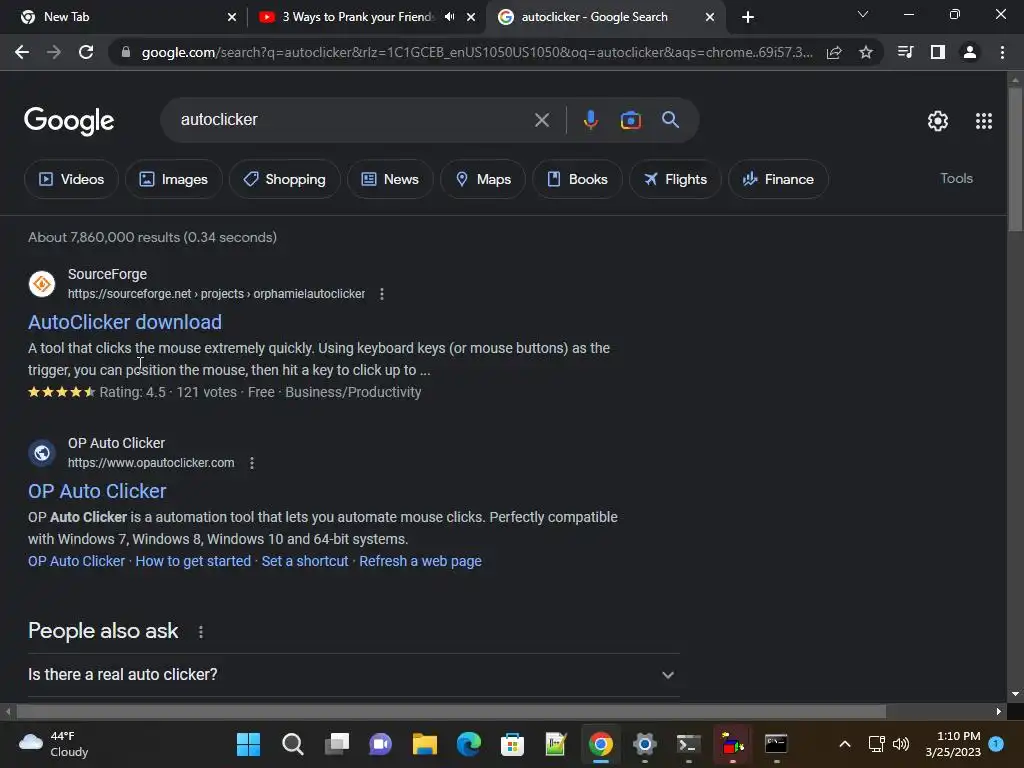Image resolution: width=1024 pixels, height=768 pixels.
Task: Clear the search box with the X
Action: point(541,120)
